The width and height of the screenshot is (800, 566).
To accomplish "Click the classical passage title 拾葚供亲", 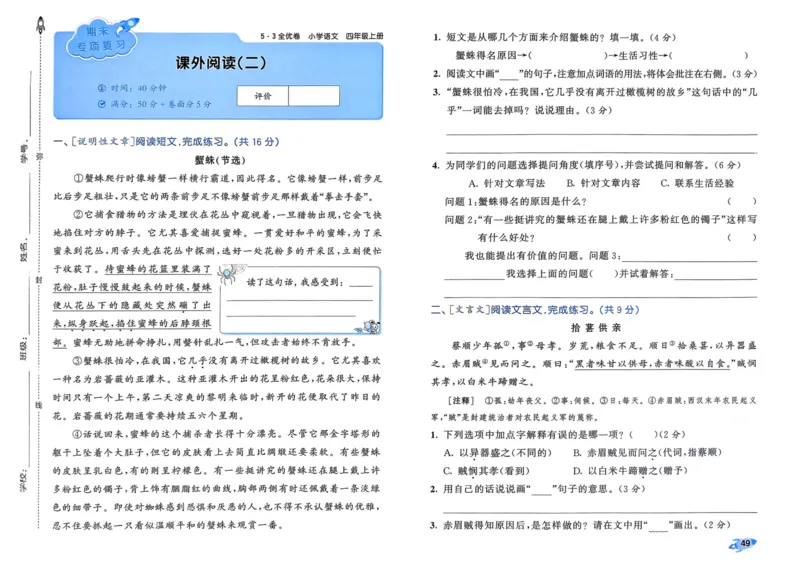I will click(x=595, y=328).
